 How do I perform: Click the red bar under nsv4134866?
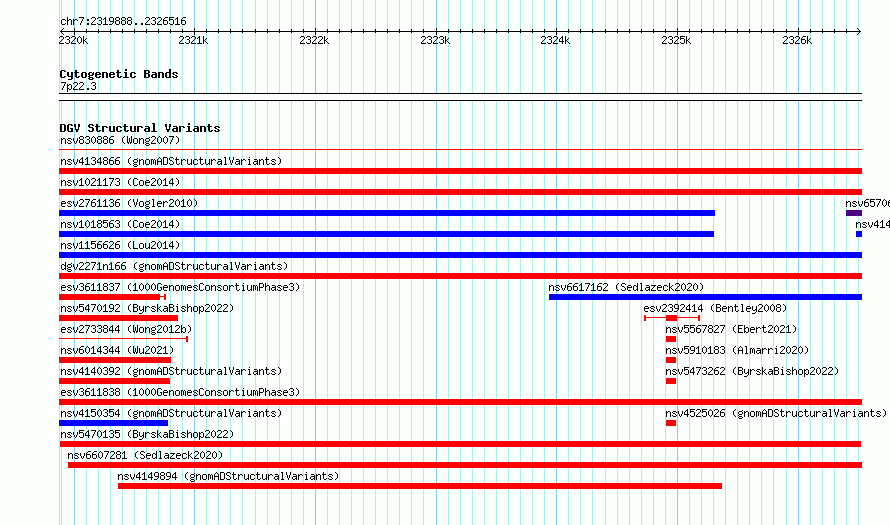460,171
